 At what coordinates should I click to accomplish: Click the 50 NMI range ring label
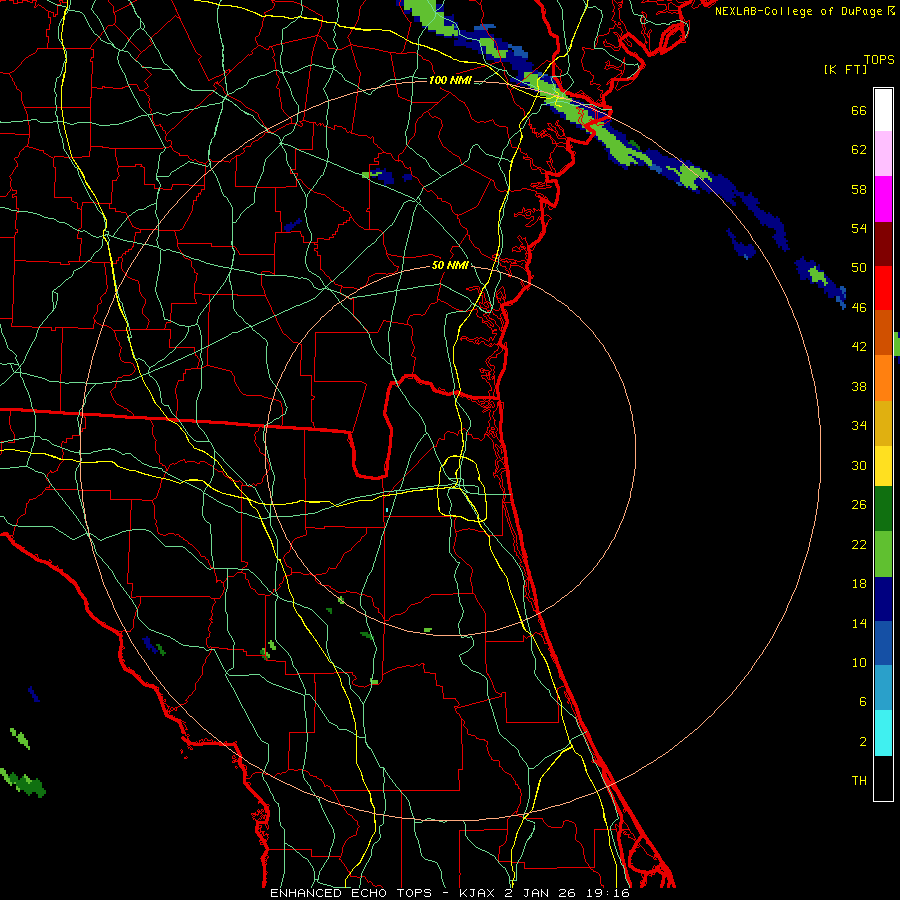(450, 265)
